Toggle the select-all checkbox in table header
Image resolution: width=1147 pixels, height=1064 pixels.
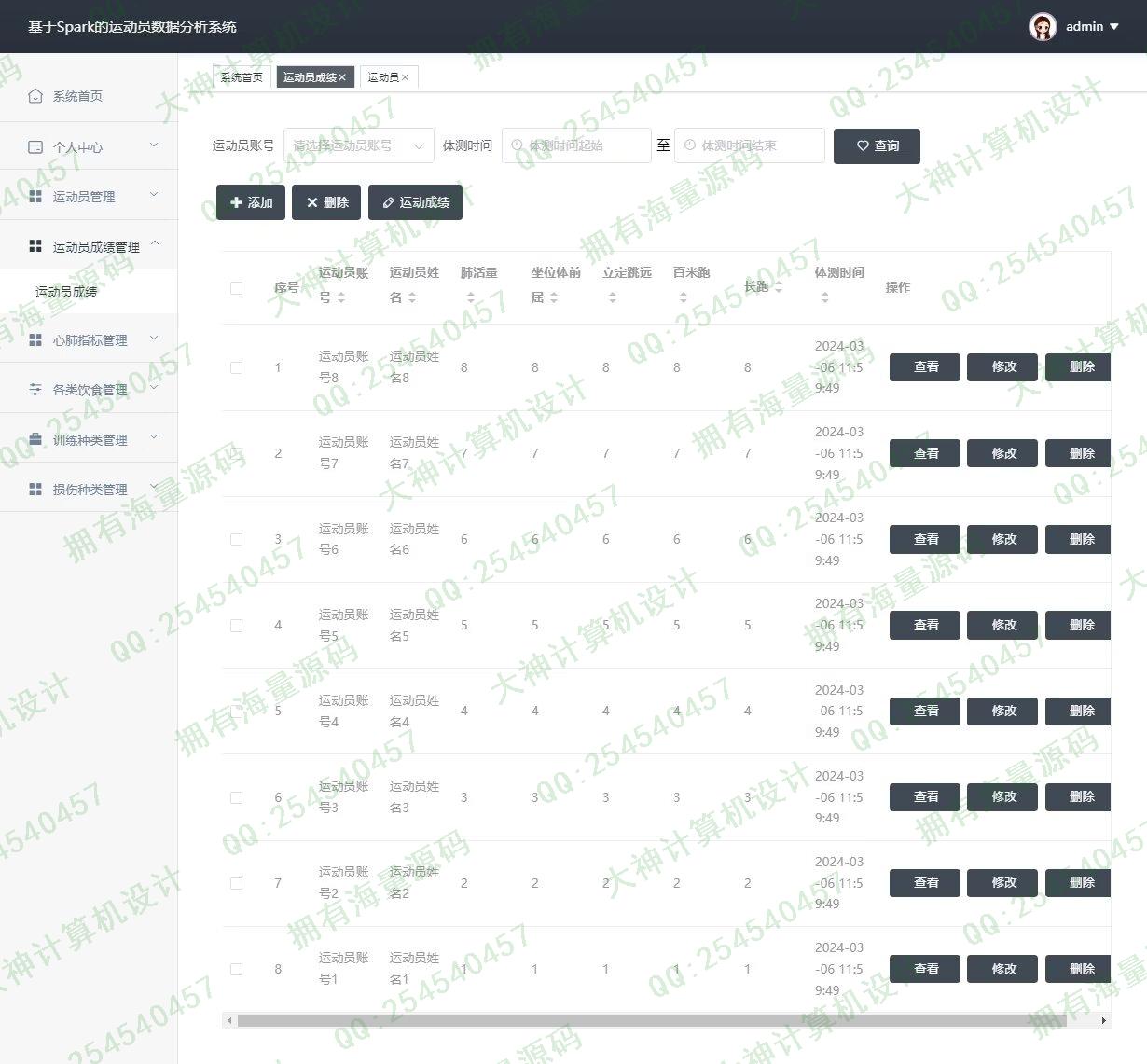coord(236,287)
